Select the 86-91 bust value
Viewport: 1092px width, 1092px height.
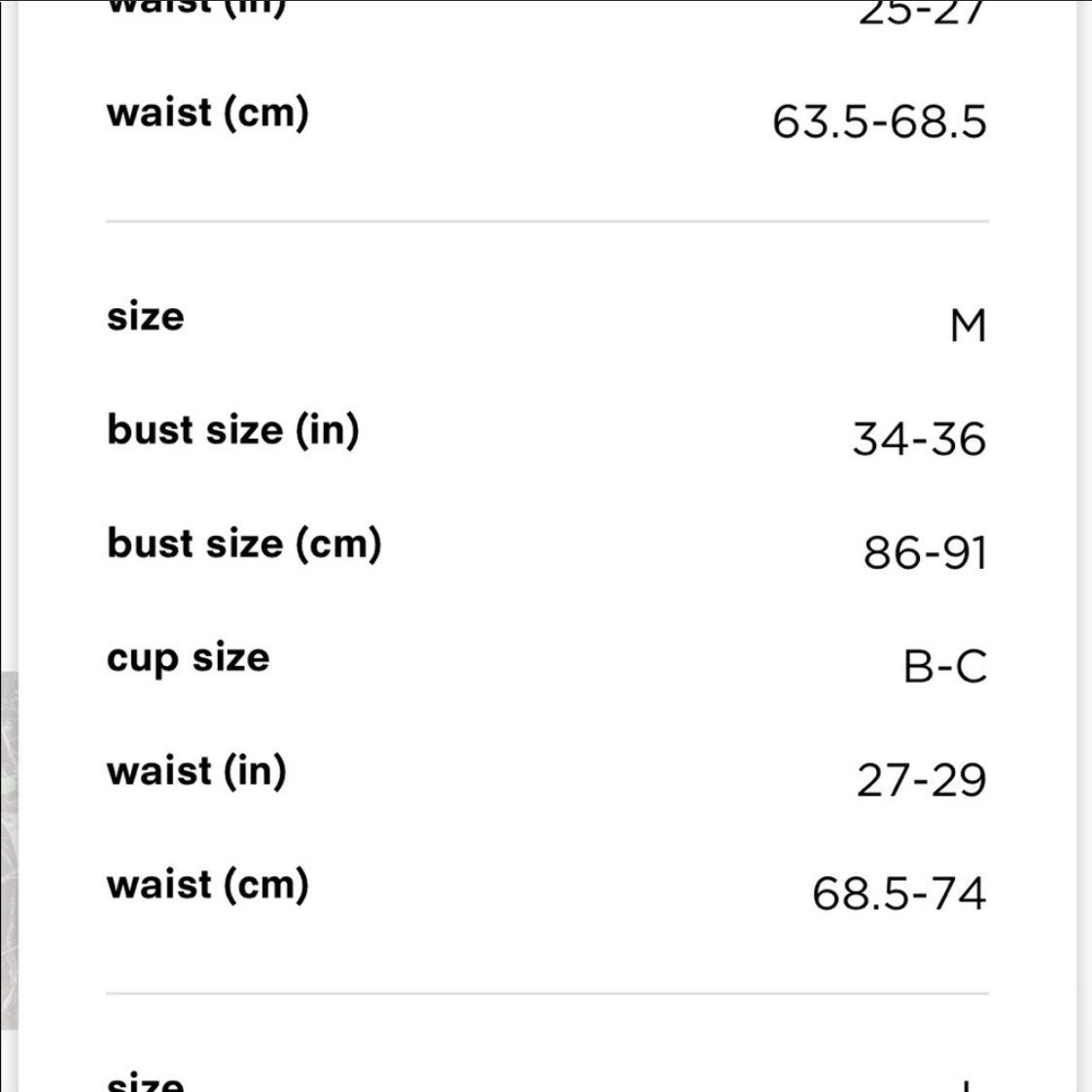point(925,553)
